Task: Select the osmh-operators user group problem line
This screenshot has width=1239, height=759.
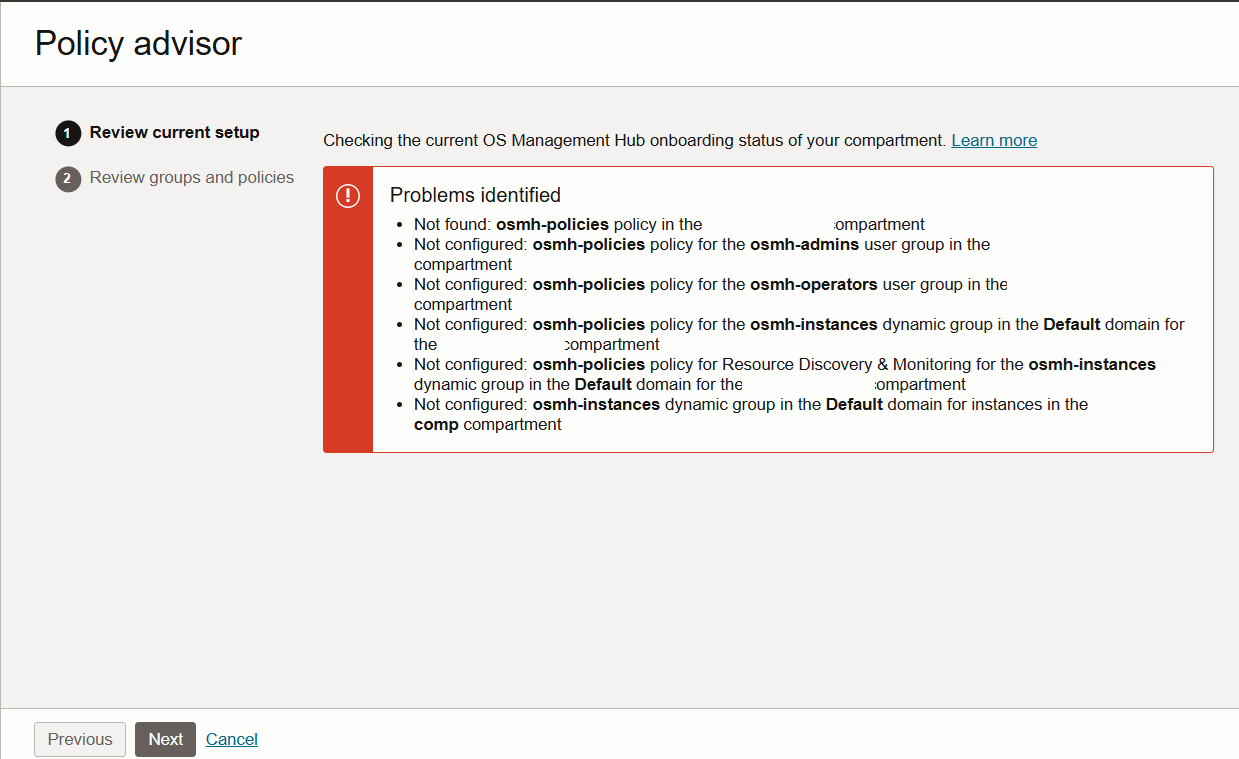Action: (711, 294)
